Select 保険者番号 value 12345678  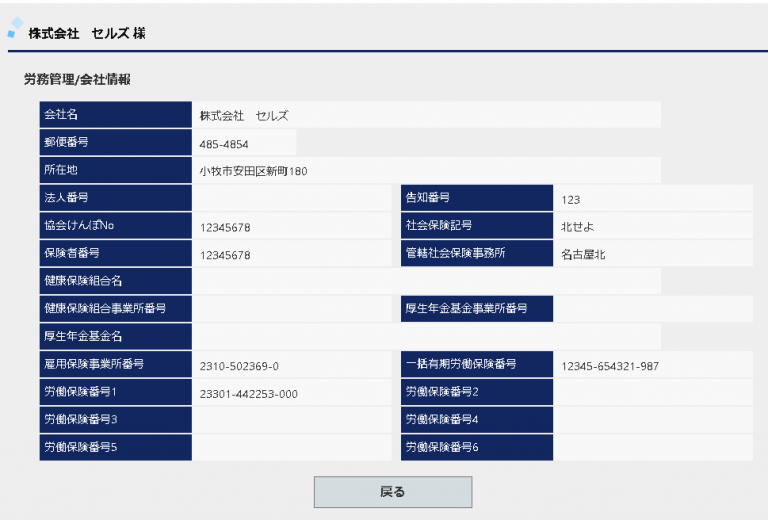(225, 256)
